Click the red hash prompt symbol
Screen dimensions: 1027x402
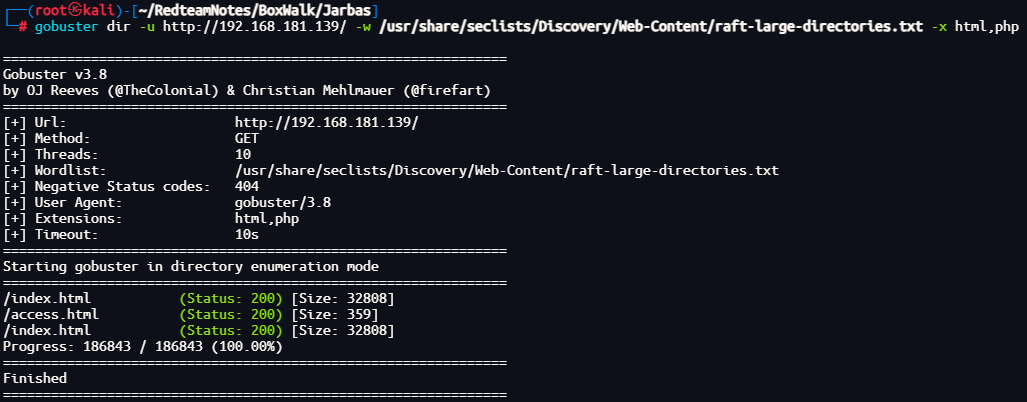coord(22,27)
